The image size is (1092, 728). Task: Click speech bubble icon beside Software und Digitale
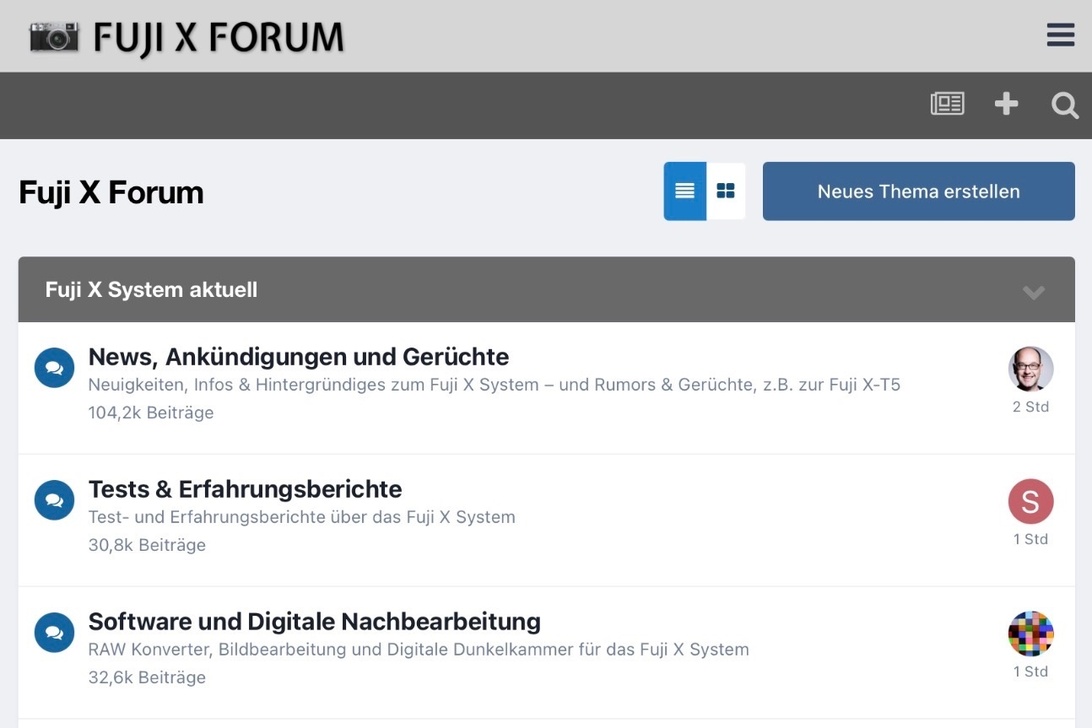54,633
